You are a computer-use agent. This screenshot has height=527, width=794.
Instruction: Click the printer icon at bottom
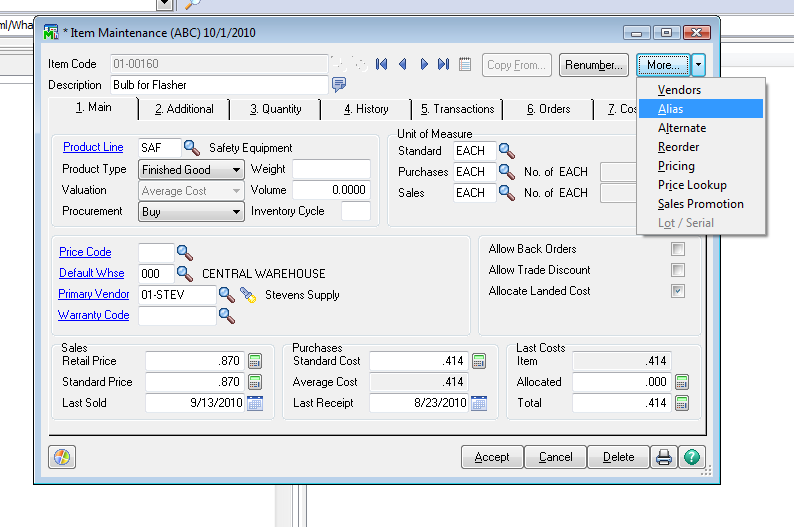[663, 457]
